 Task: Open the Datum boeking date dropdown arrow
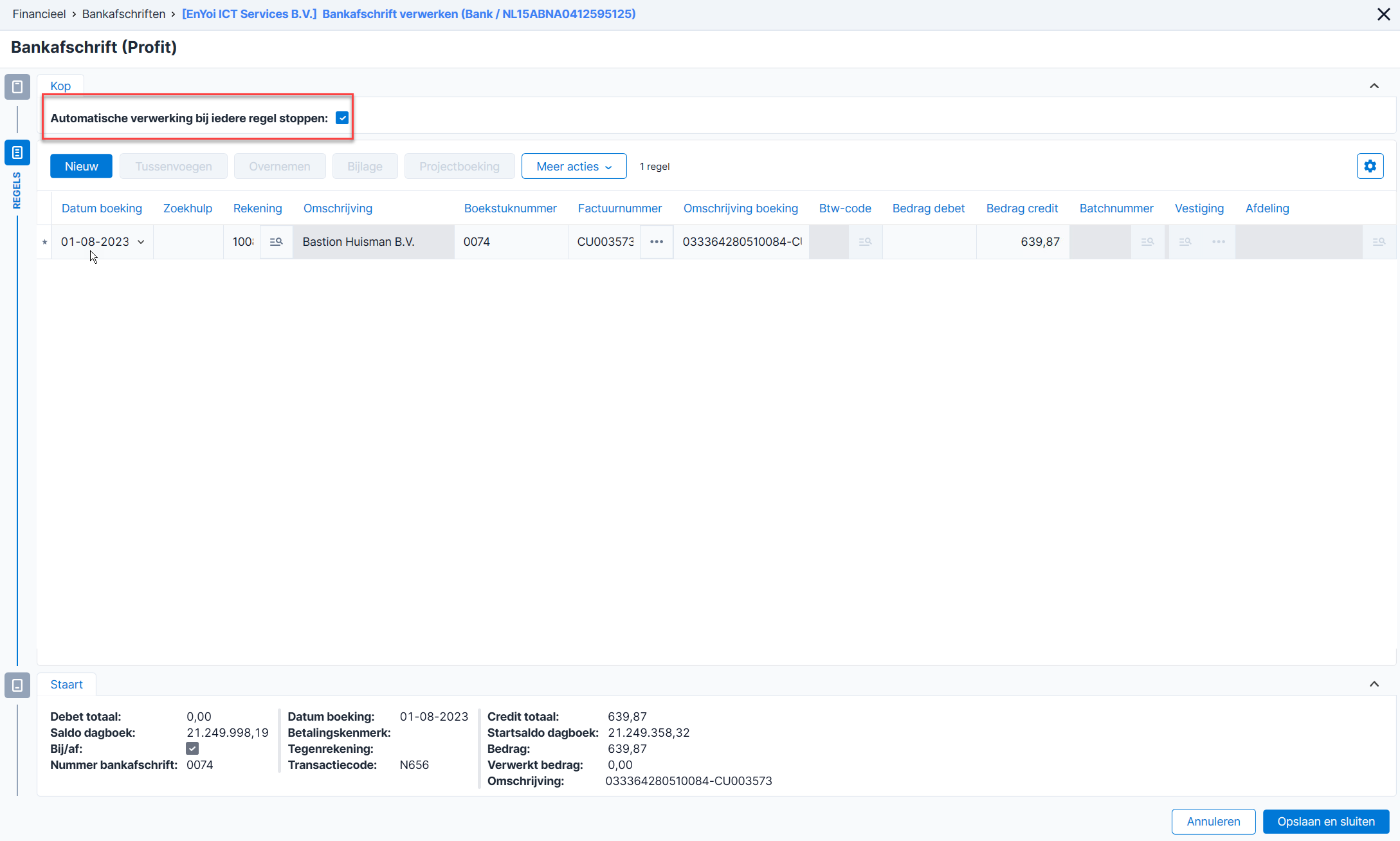point(141,242)
